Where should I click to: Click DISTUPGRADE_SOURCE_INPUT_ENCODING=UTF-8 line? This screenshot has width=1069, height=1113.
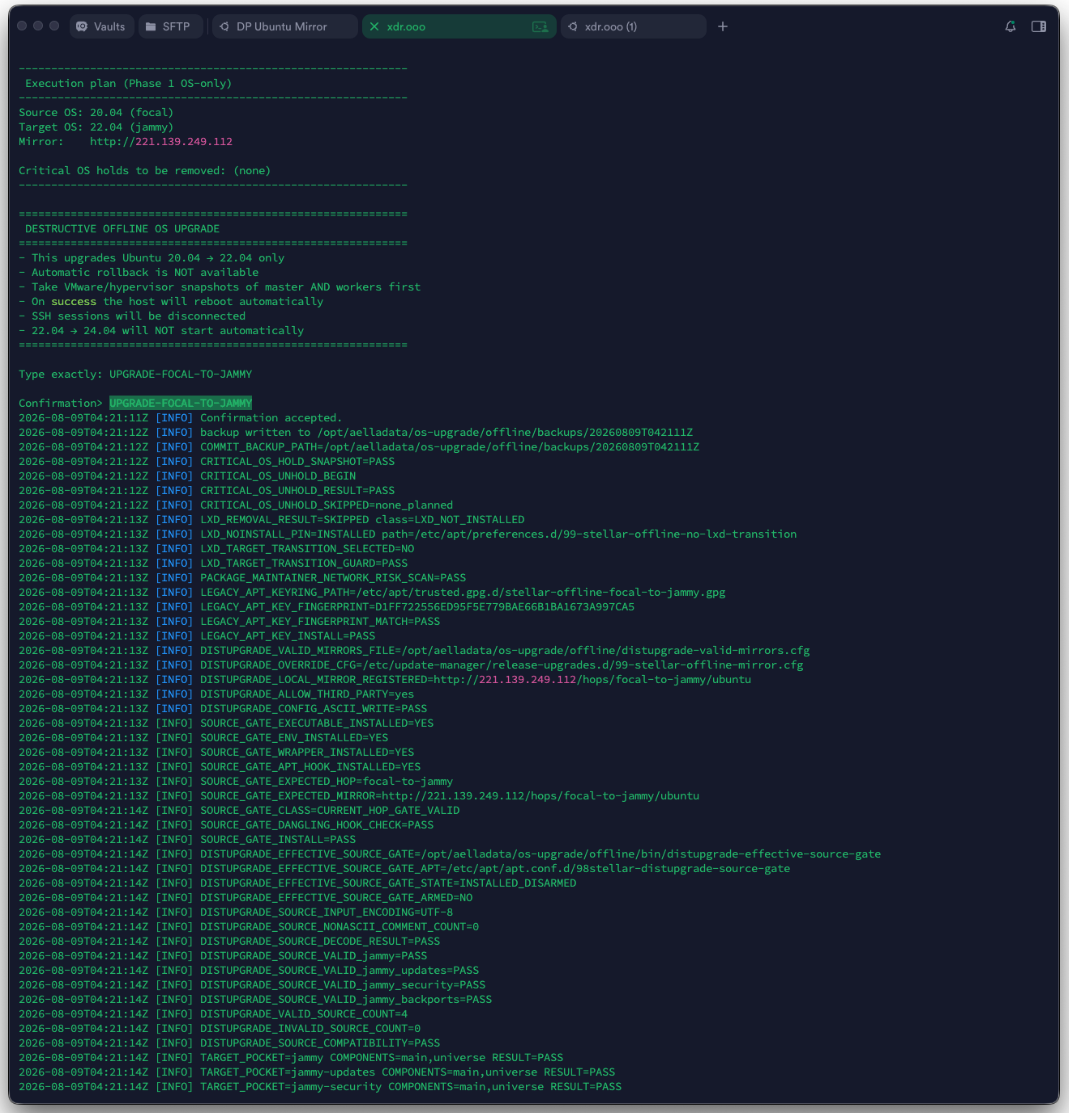pyautogui.click(x=236, y=912)
